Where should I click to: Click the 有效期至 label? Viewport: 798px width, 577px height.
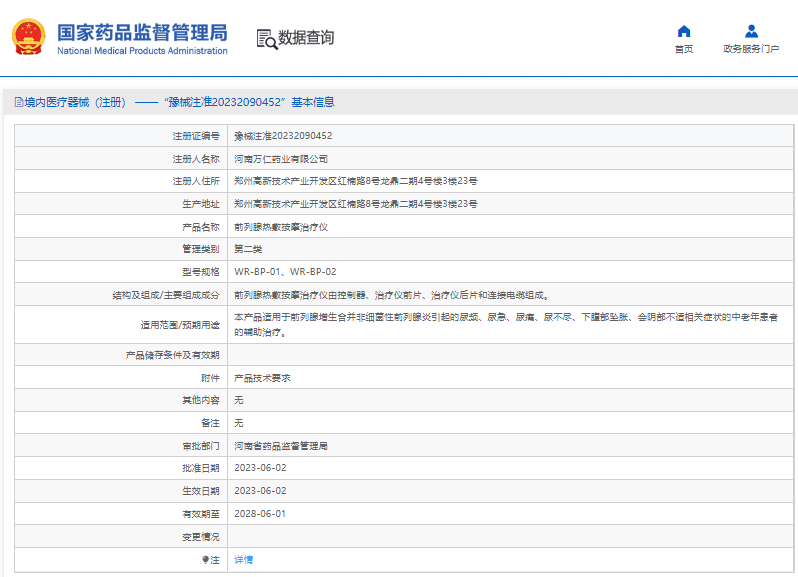pyautogui.click(x=201, y=514)
